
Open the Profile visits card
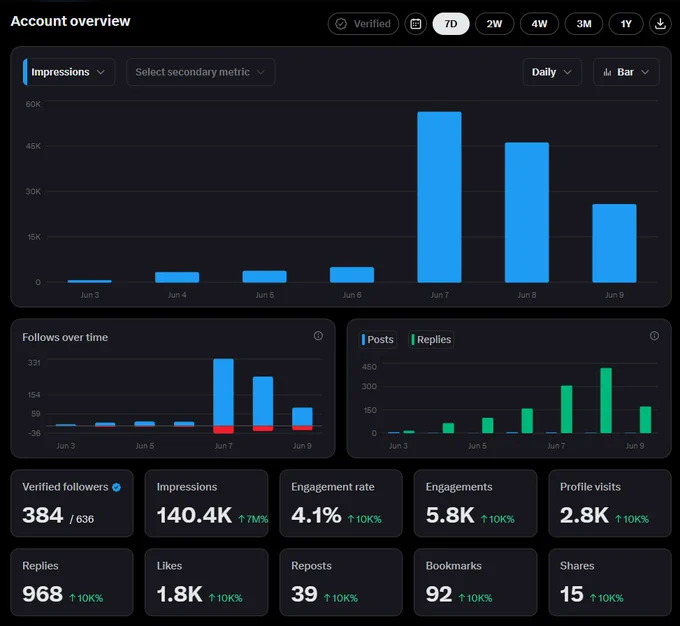[610, 503]
